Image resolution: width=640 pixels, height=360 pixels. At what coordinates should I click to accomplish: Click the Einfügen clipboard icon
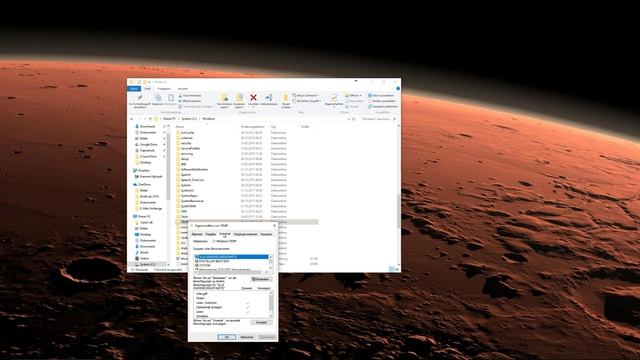[x=171, y=98]
